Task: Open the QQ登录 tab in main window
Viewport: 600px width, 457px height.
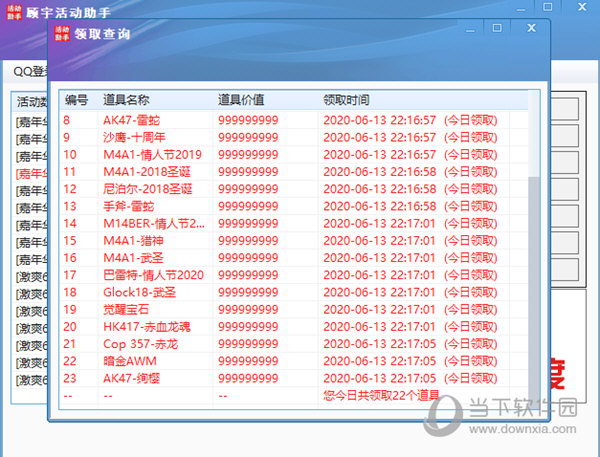Action: click(x=30, y=72)
